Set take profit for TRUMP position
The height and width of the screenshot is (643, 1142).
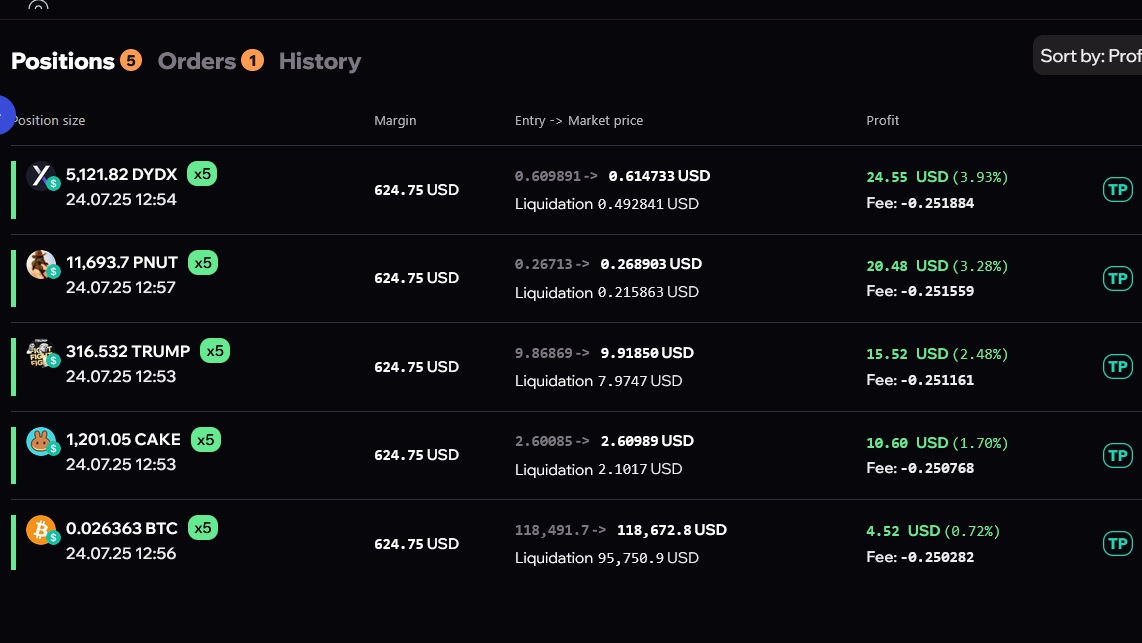[1117, 366]
